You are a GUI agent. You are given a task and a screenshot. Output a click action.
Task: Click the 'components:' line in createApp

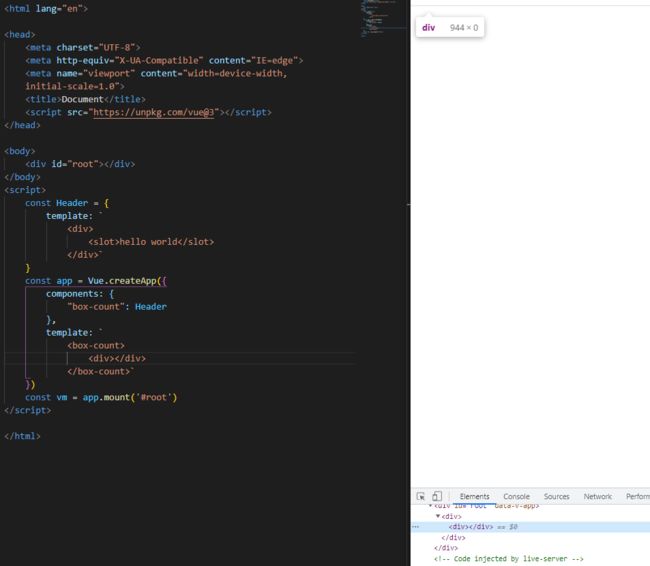pyautogui.click(x=80, y=294)
